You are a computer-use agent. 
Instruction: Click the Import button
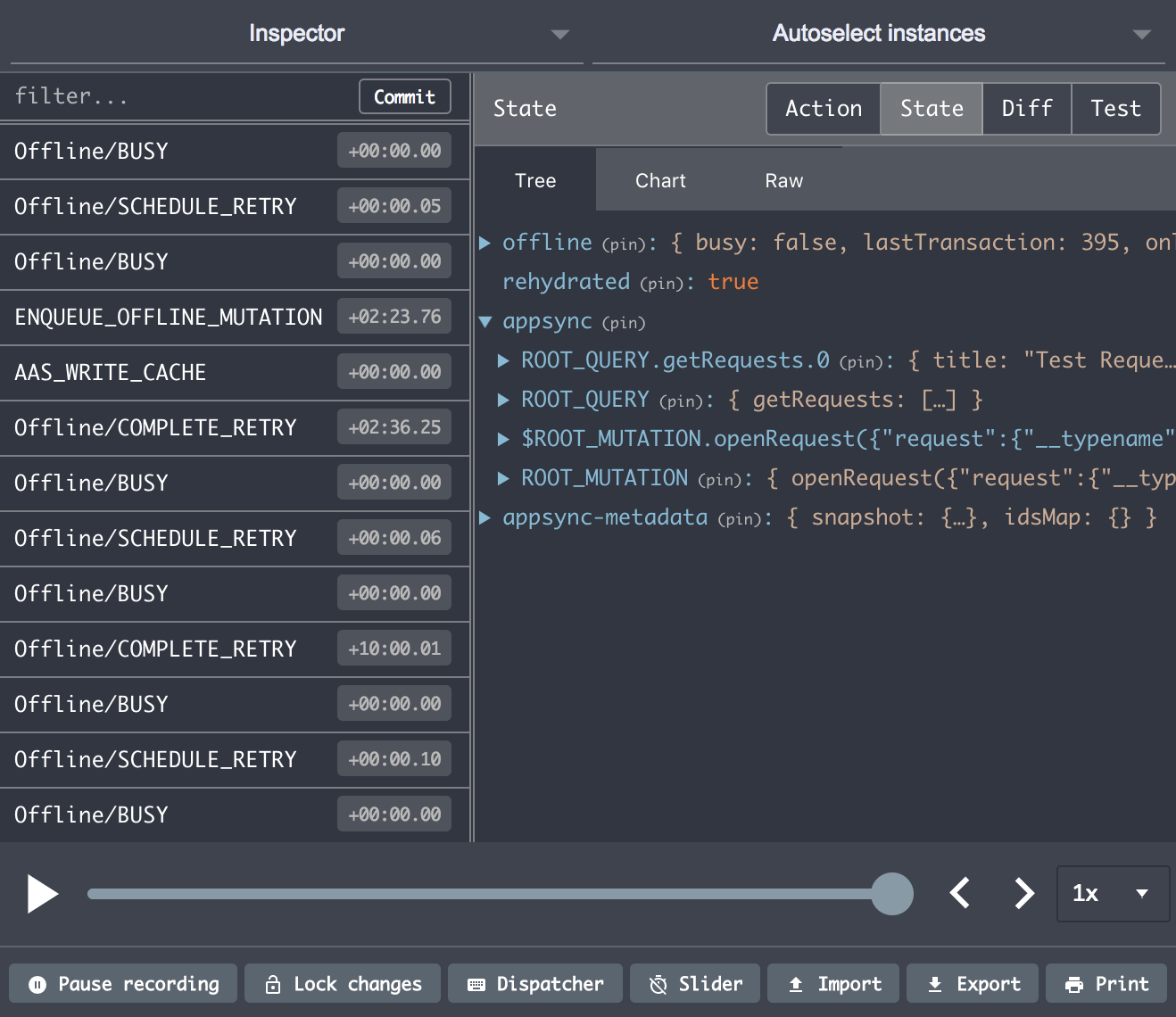[x=833, y=984]
